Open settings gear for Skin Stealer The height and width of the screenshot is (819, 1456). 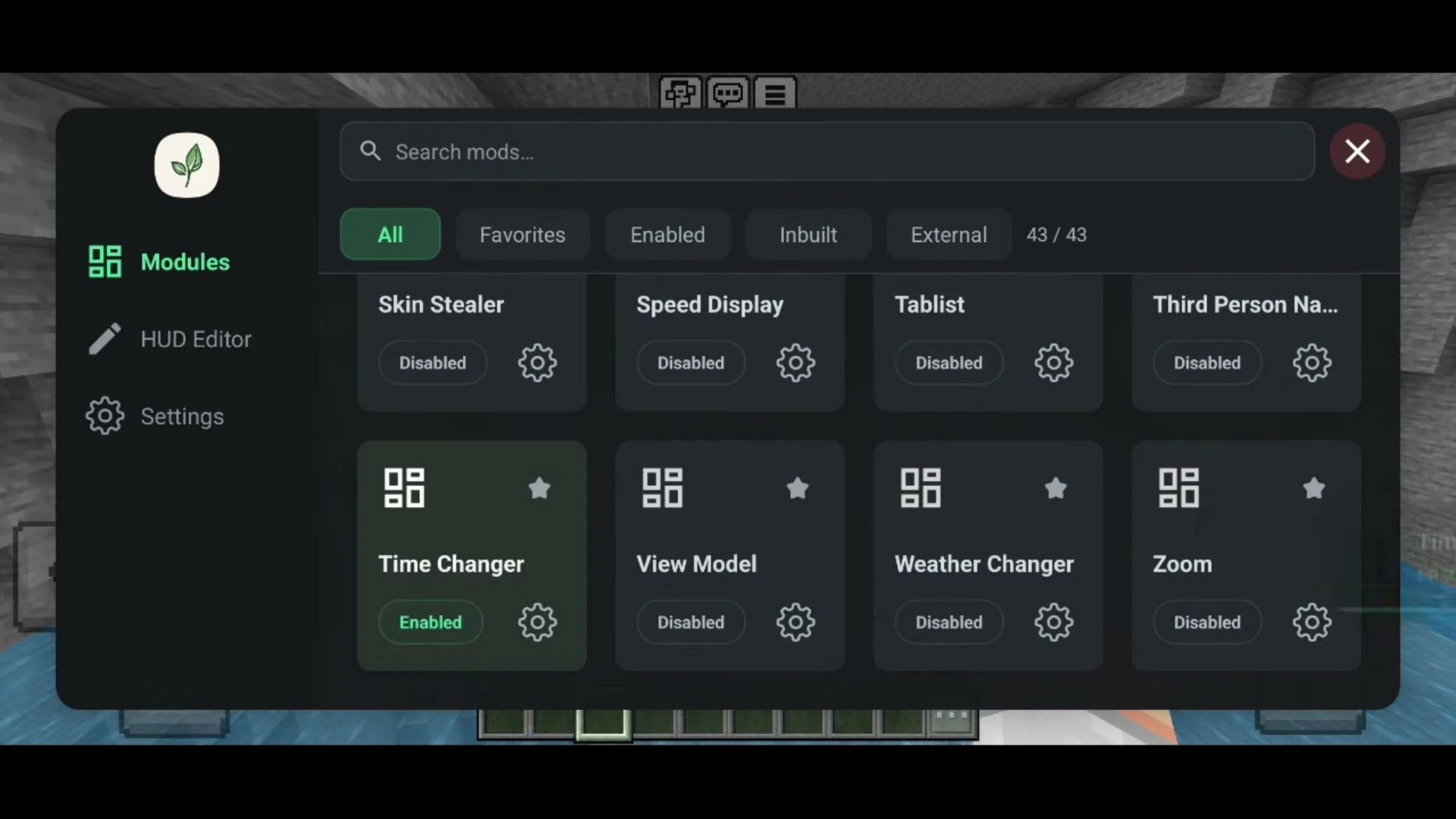(537, 362)
